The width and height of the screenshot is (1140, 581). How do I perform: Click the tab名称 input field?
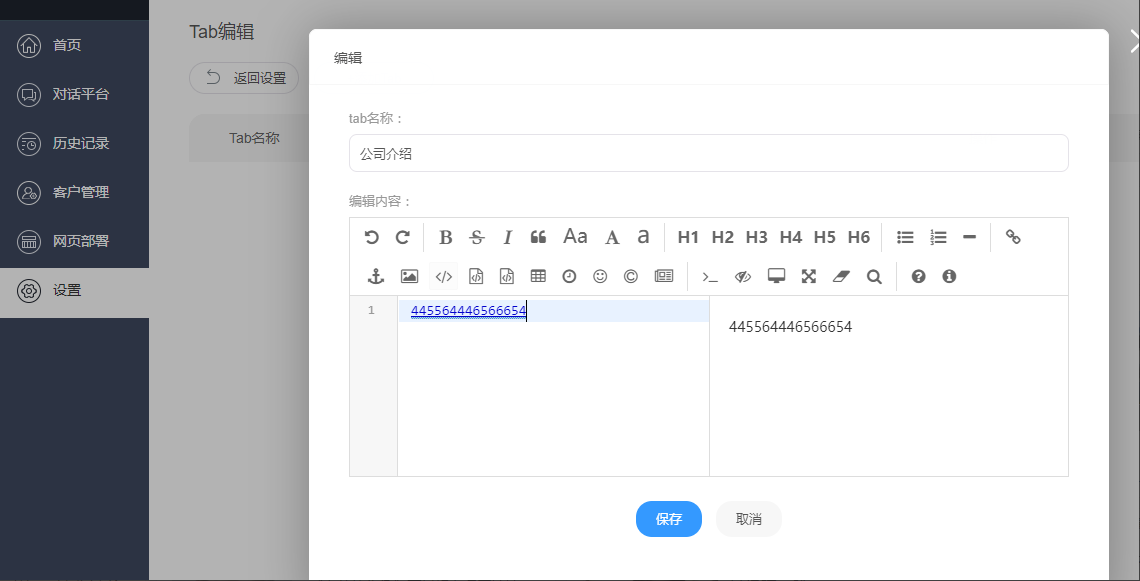tap(708, 153)
